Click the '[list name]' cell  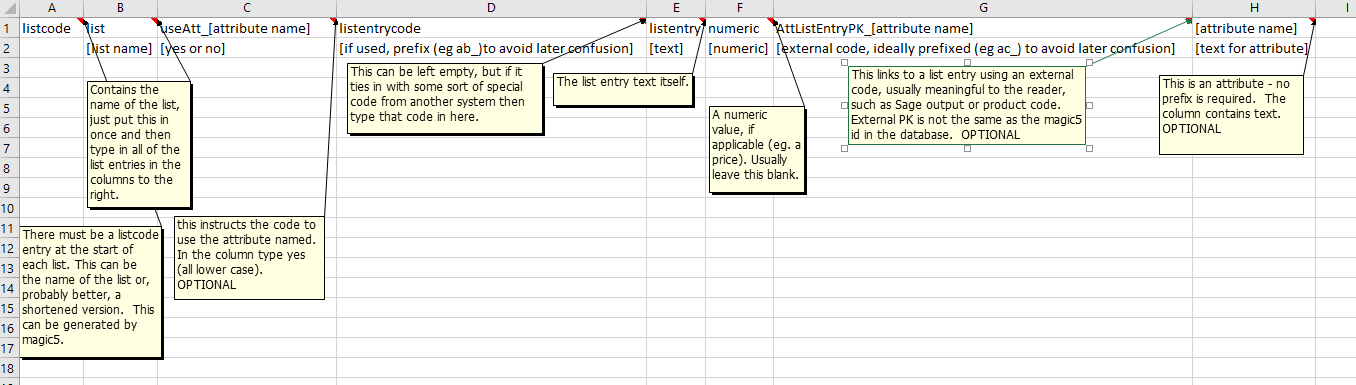[121, 48]
